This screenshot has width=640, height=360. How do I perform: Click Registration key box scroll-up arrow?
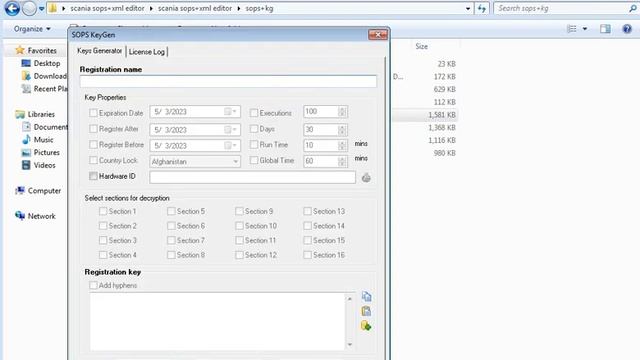[350, 299]
